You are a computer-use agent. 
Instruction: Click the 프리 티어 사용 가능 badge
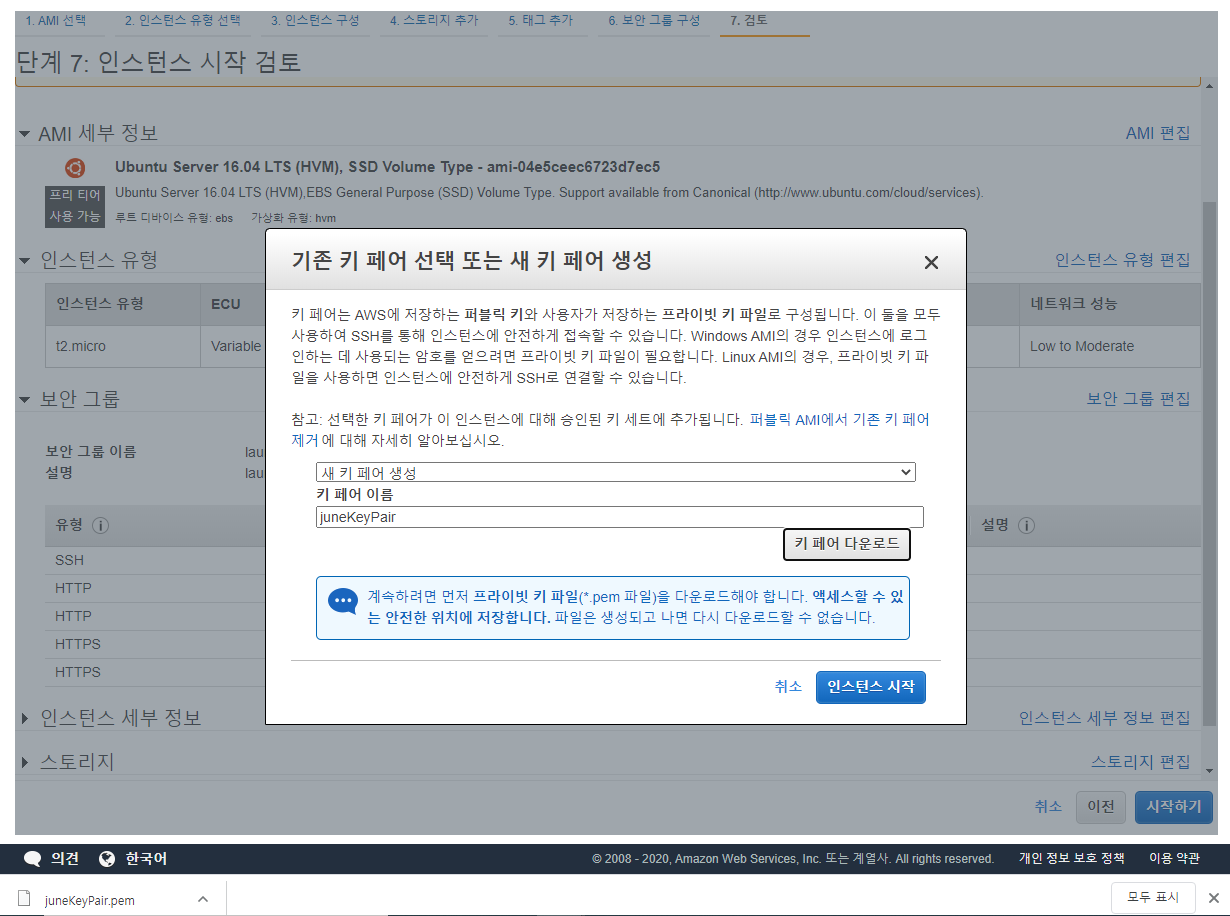pyautogui.click(x=75, y=207)
